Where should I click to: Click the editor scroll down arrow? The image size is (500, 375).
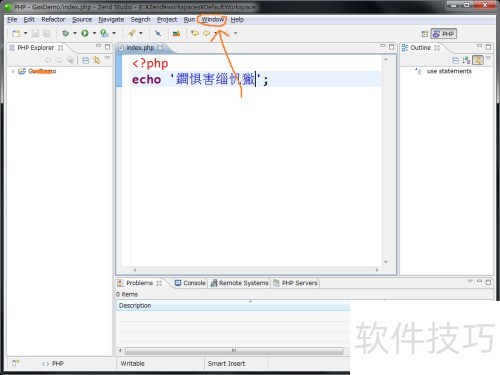click(386, 262)
